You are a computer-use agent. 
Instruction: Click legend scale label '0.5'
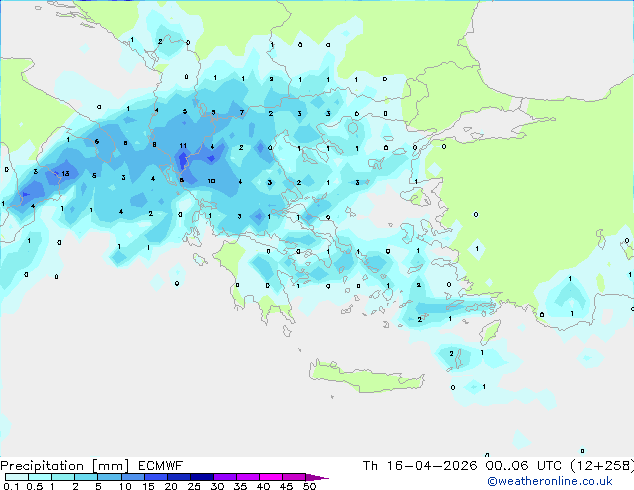pos(35,486)
